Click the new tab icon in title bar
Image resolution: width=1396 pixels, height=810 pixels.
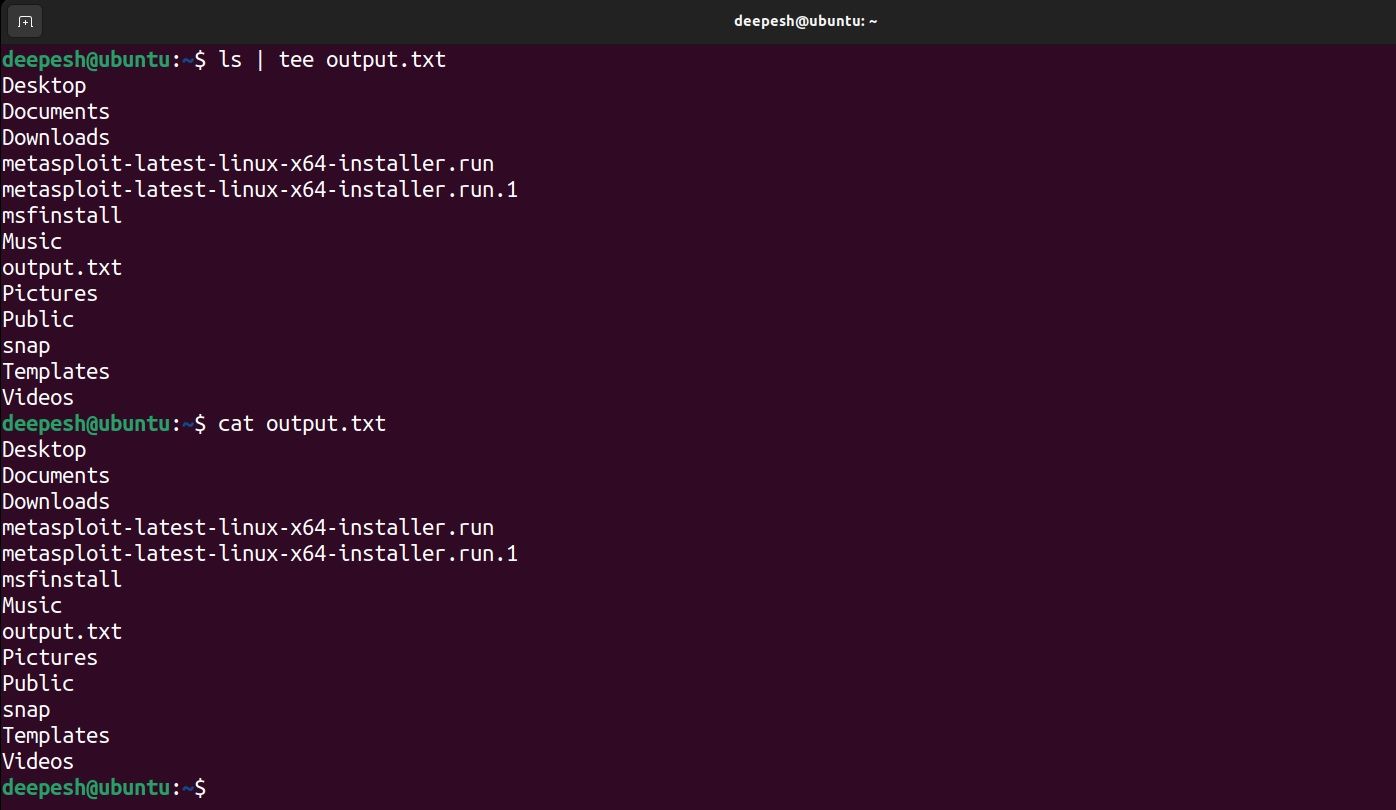(x=25, y=21)
